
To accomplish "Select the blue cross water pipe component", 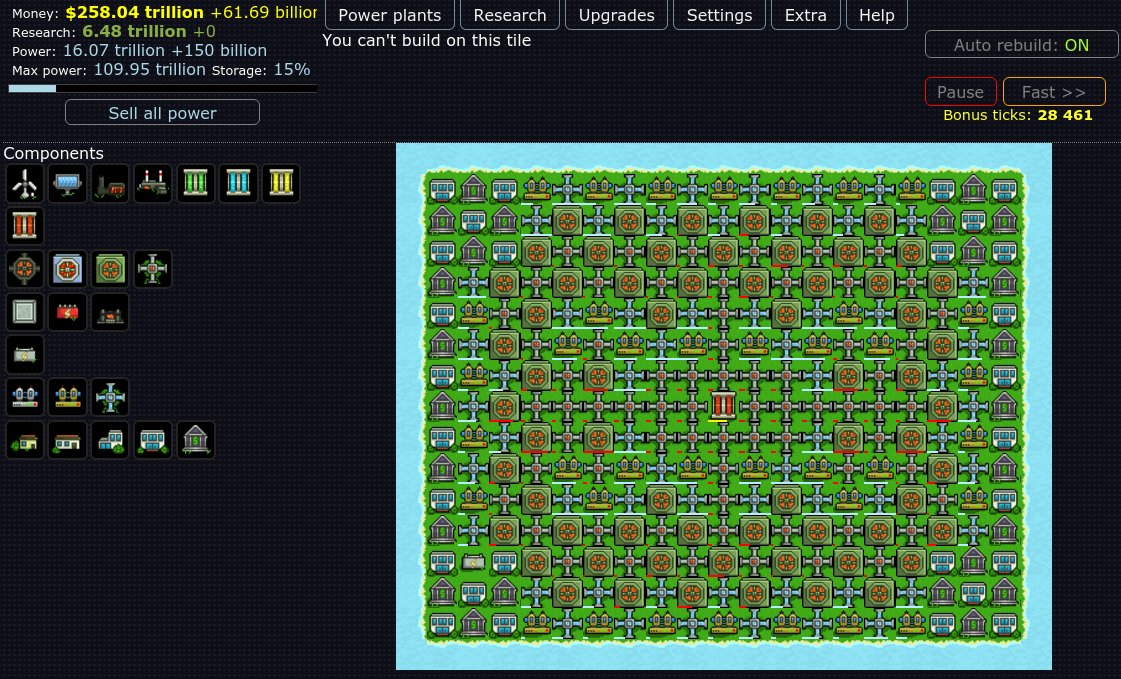I will pos(110,397).
